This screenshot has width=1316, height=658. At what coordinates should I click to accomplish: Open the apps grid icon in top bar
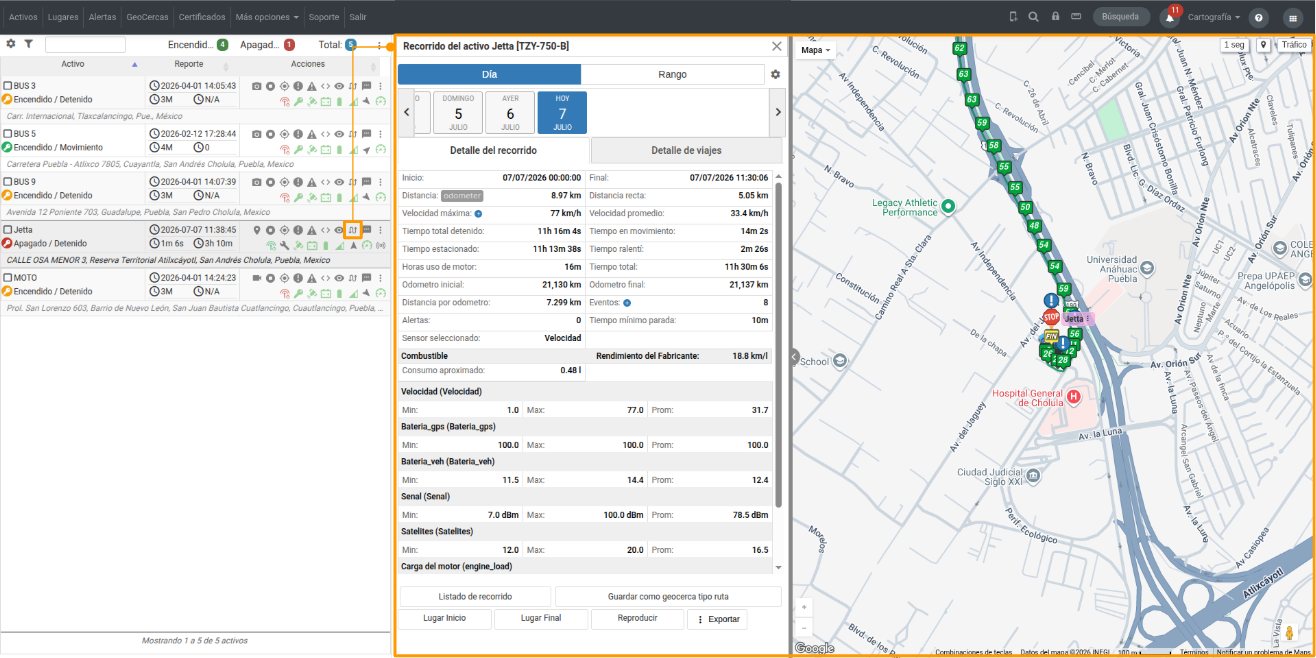[1293, 17]
